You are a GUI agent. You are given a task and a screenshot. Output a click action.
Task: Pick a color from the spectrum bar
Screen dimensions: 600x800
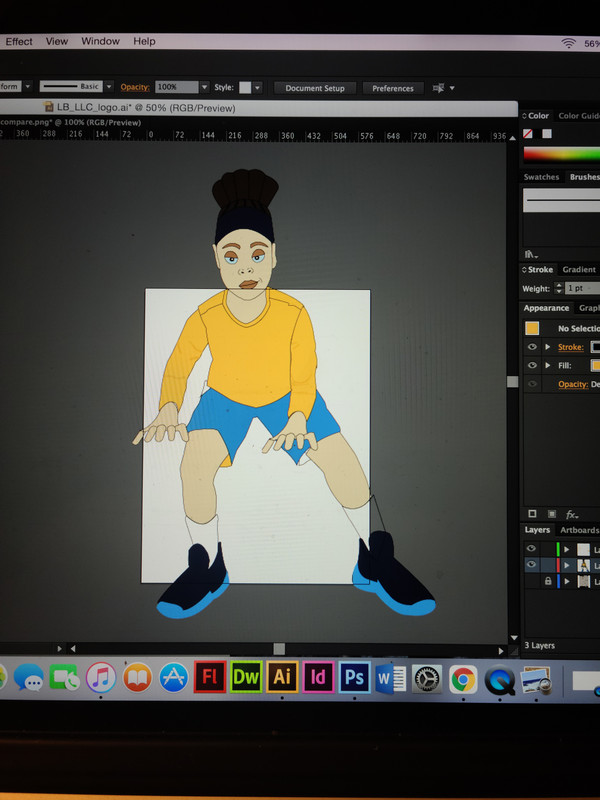(561, 154)
